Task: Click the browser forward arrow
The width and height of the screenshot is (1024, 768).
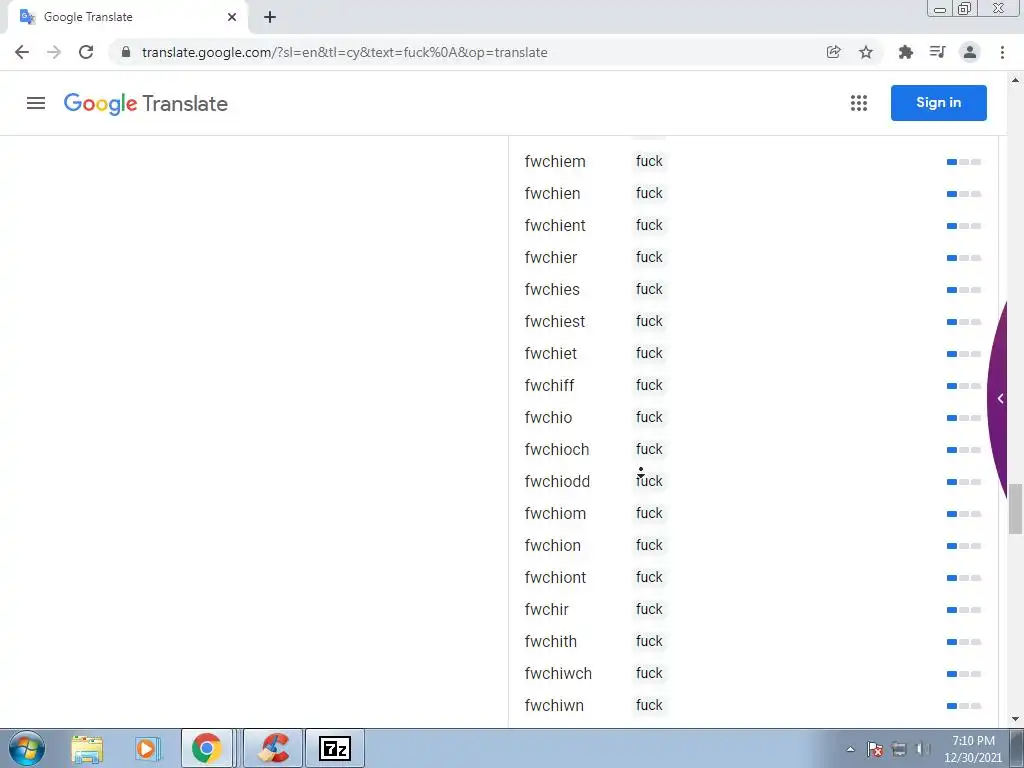Action: pyautogui.click(x=54, y=52)
